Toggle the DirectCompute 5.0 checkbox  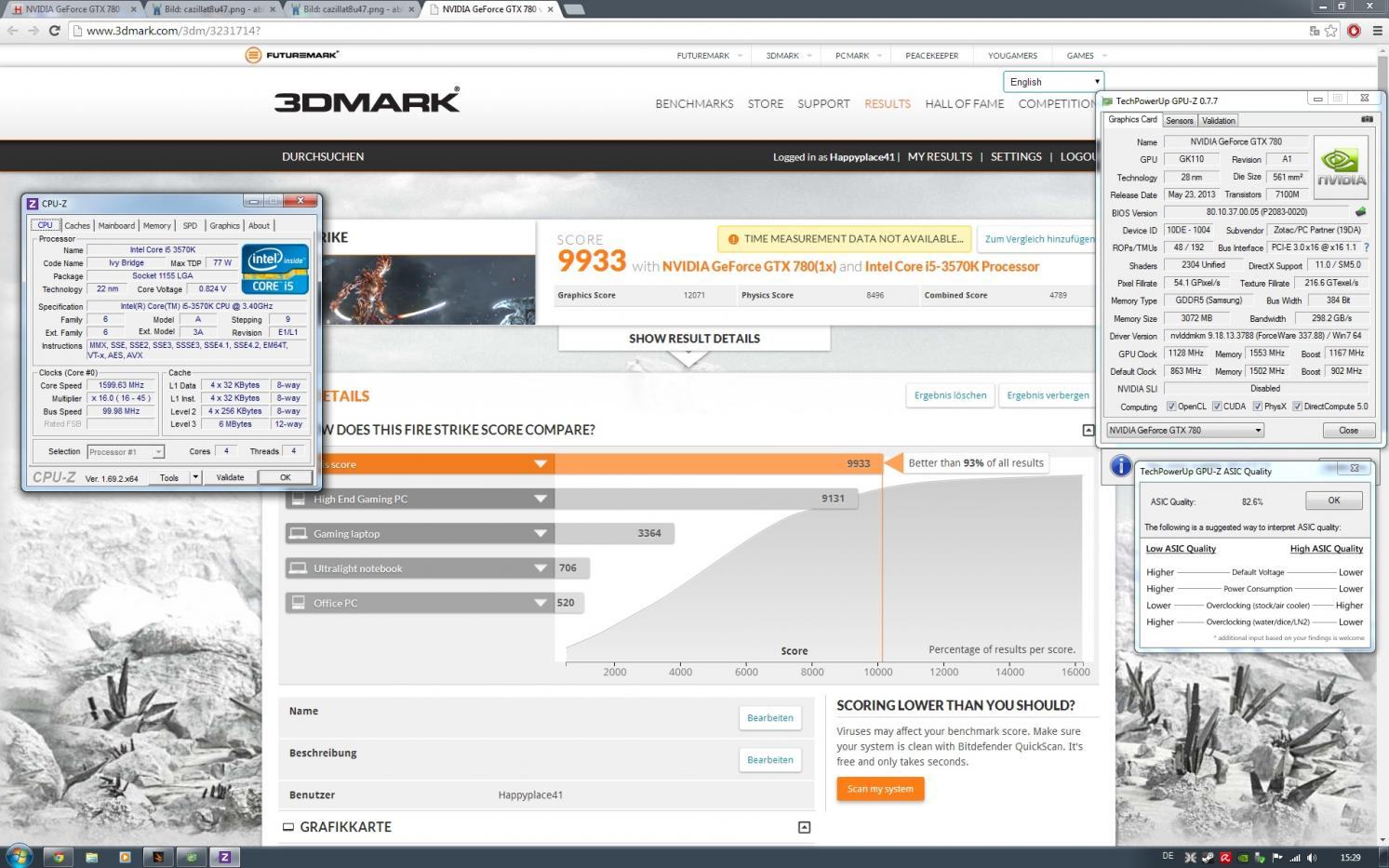(x=1297, y=407)
